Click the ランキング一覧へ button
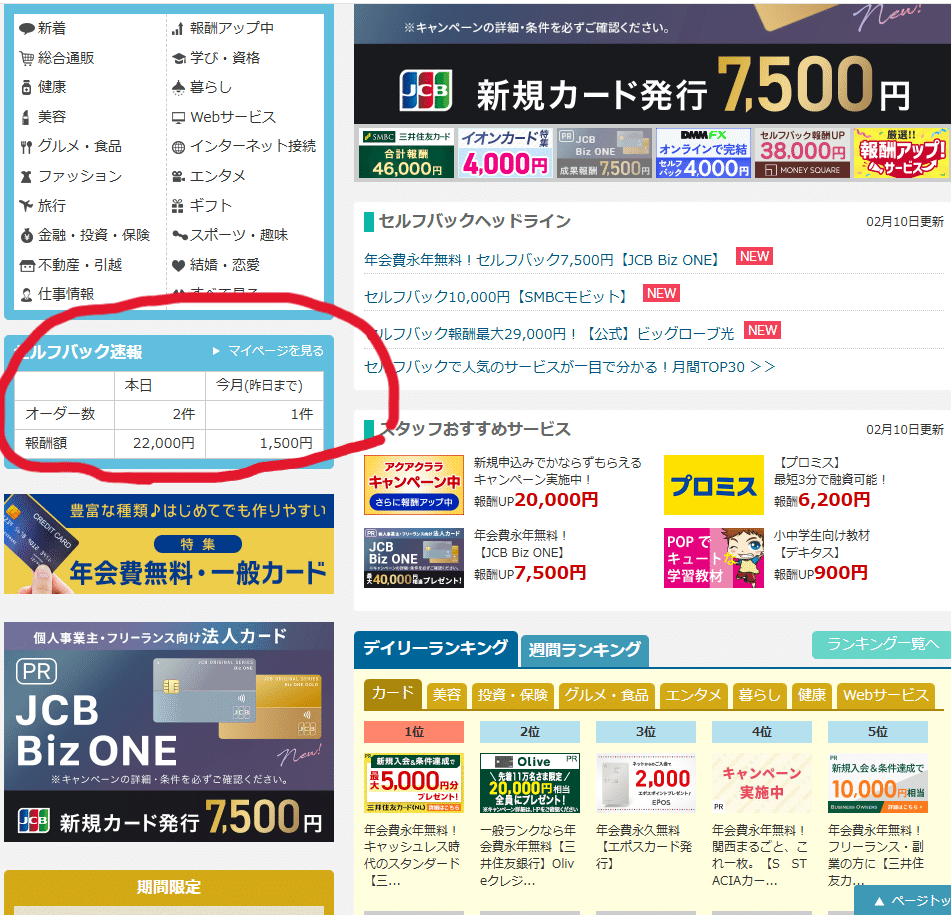The image size is (951, 915). point(881,645)
